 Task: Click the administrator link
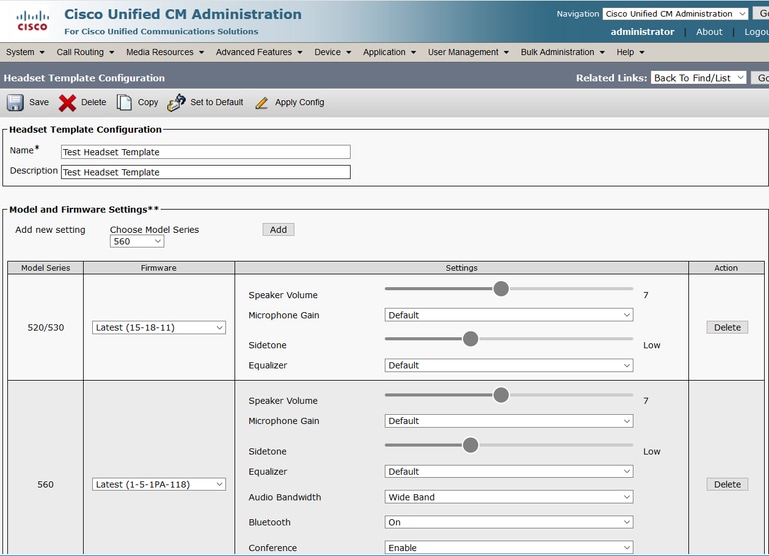tap(642, 32)
